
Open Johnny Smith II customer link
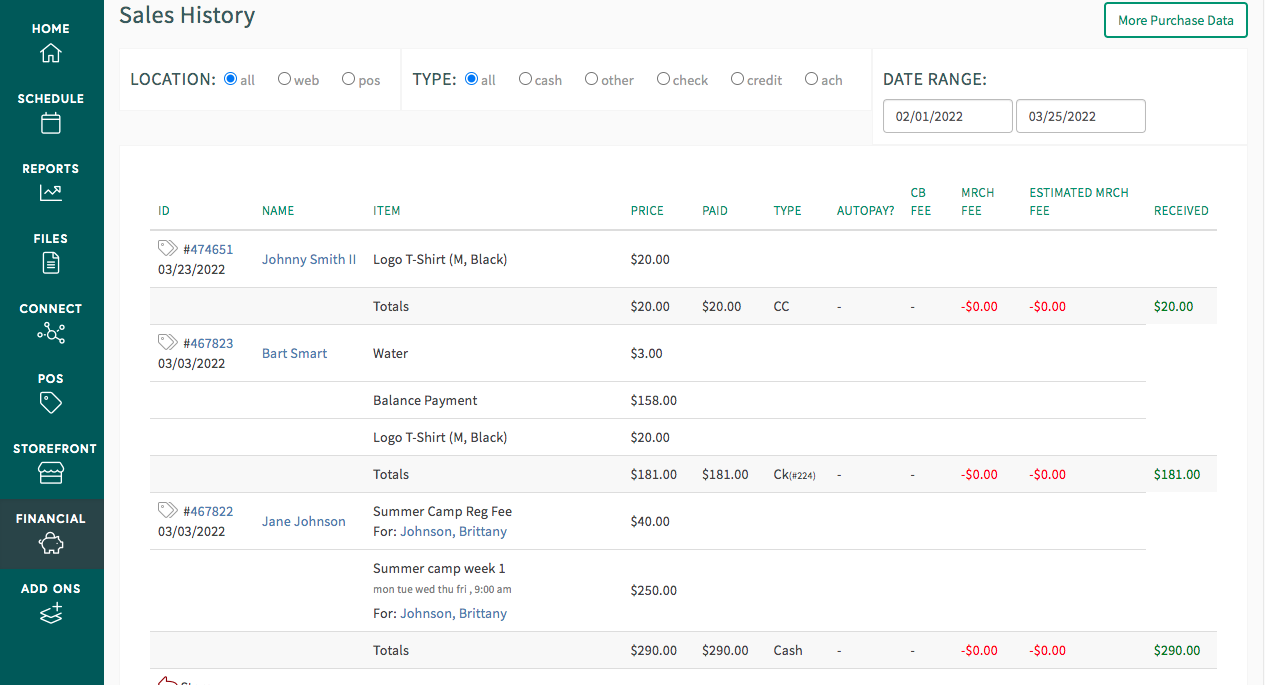pos(309,259)
